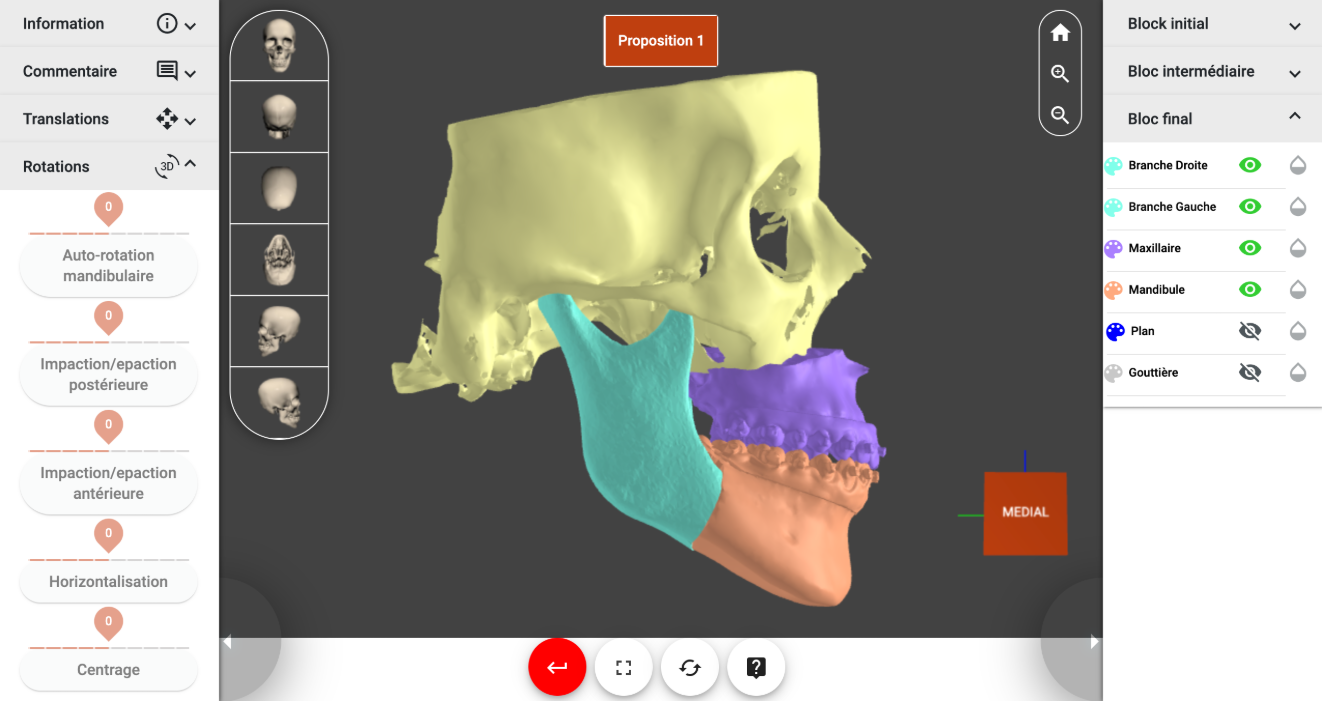Click opacity drop icon for Plan

click(x=1298, y=332)
